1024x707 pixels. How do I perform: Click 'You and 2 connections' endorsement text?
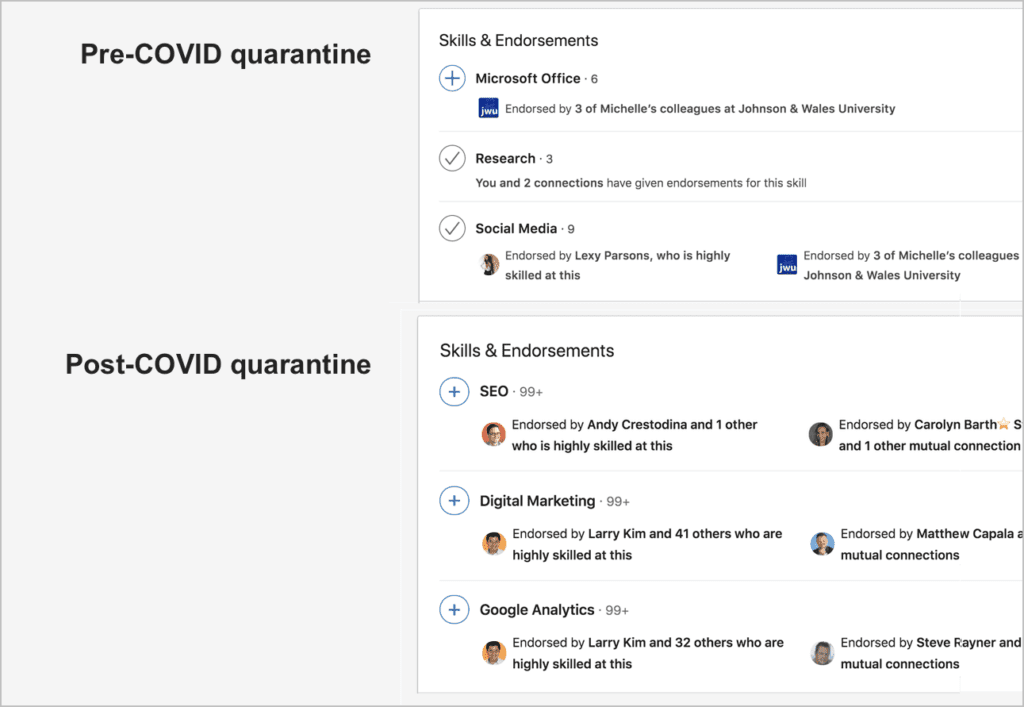[x=539, y=183]
